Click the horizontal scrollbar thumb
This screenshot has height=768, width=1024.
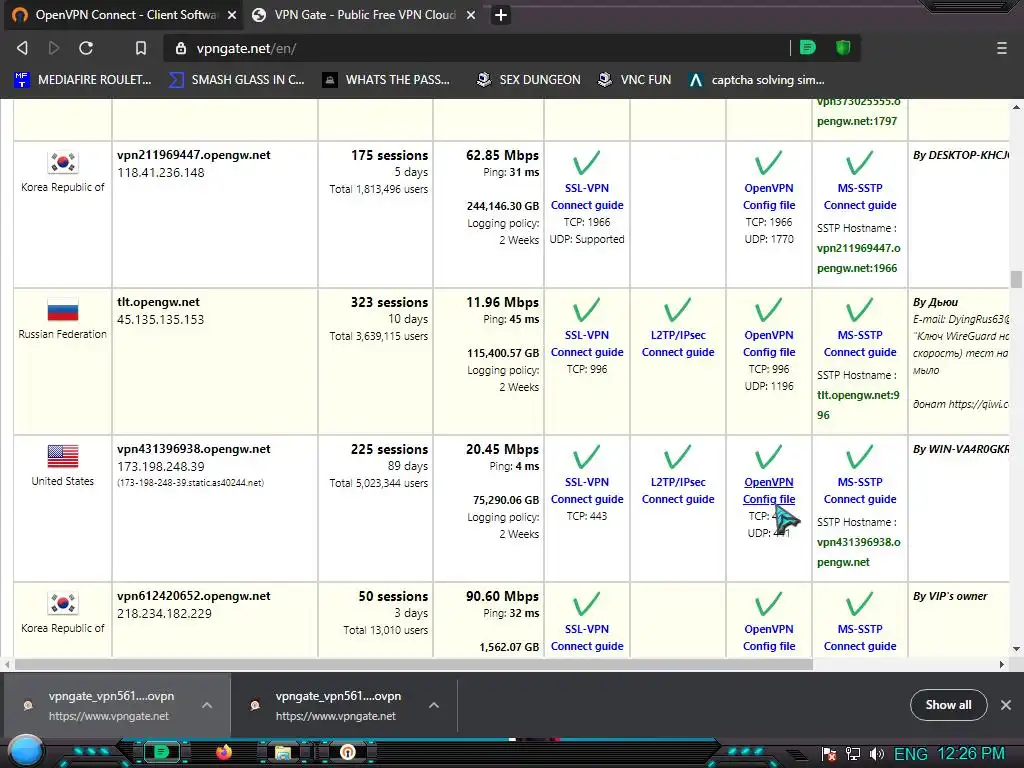(414, 664)
